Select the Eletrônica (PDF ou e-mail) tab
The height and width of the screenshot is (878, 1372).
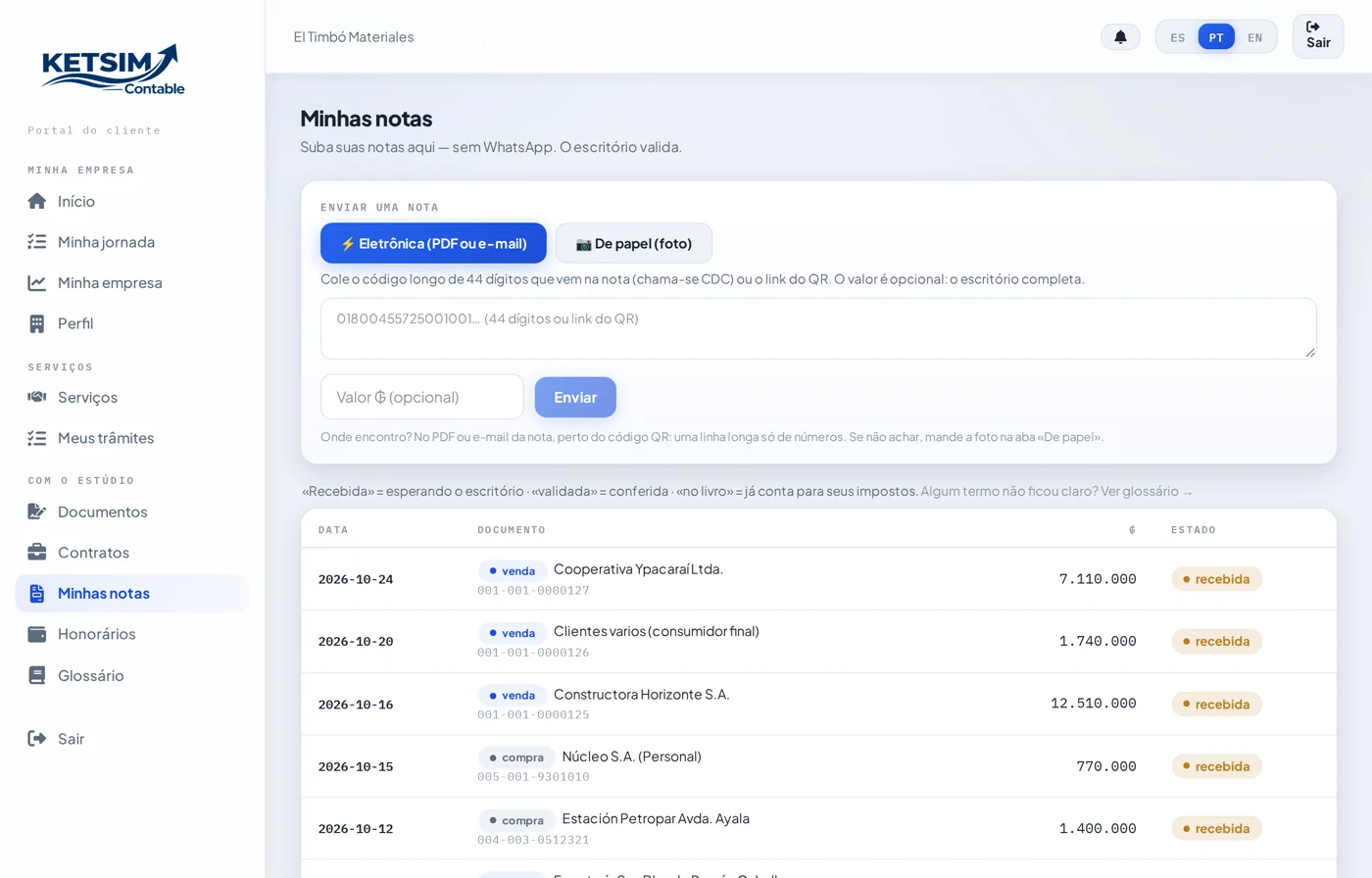(433, 243)
